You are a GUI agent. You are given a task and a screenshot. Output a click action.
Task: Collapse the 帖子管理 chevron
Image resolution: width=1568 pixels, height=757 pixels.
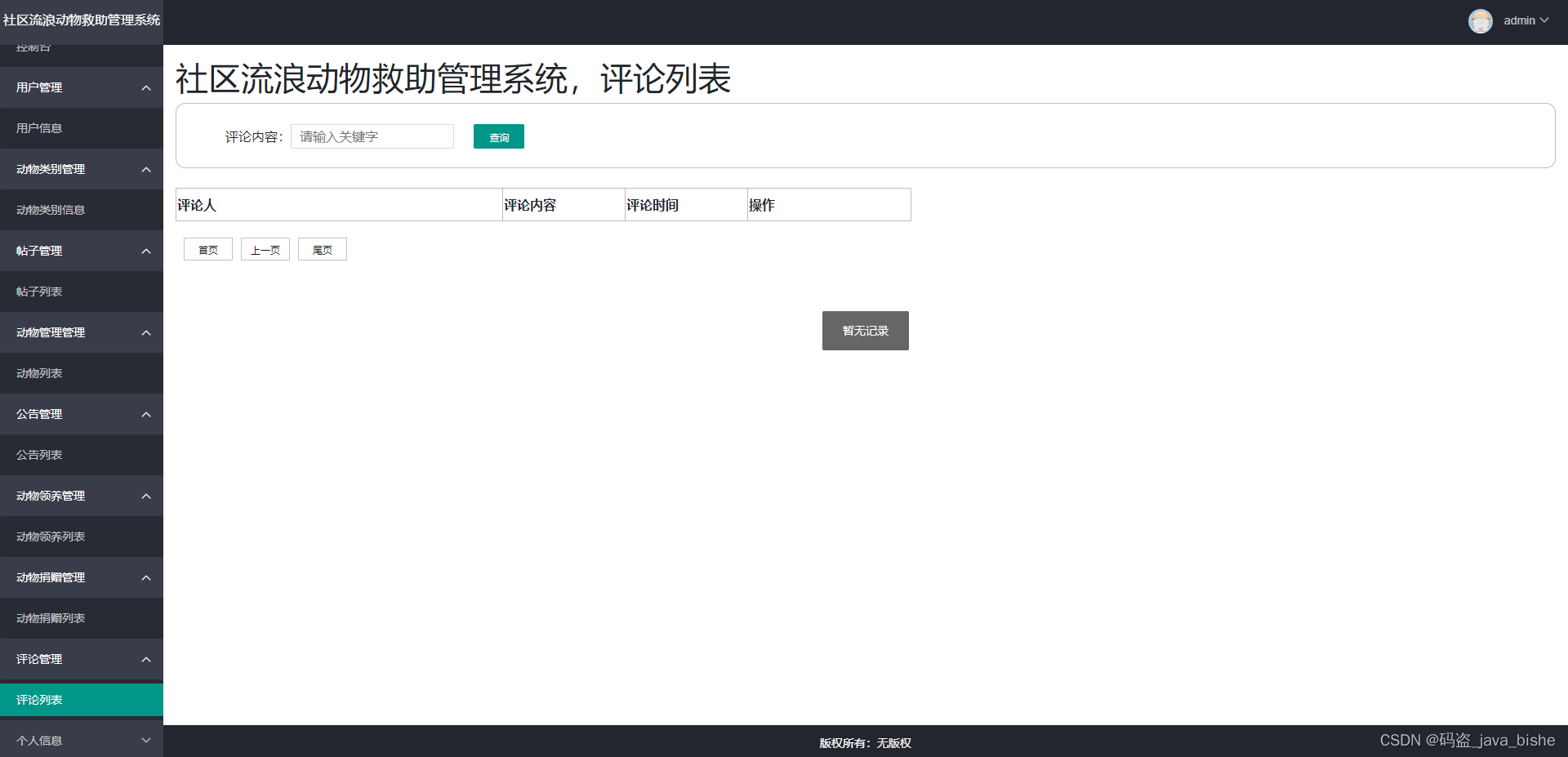coord(146,252)
